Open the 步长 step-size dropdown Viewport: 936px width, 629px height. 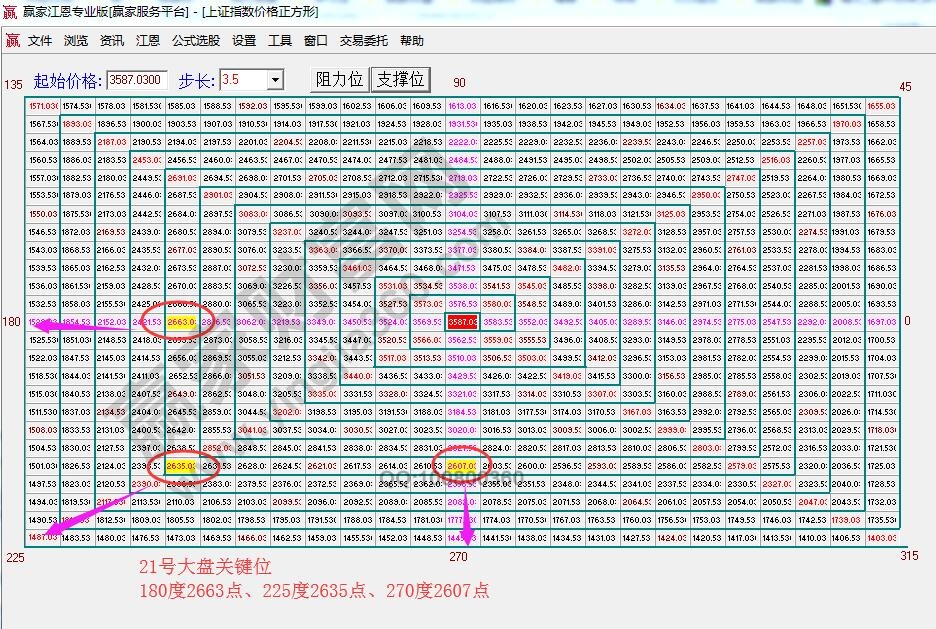(277, 79)
